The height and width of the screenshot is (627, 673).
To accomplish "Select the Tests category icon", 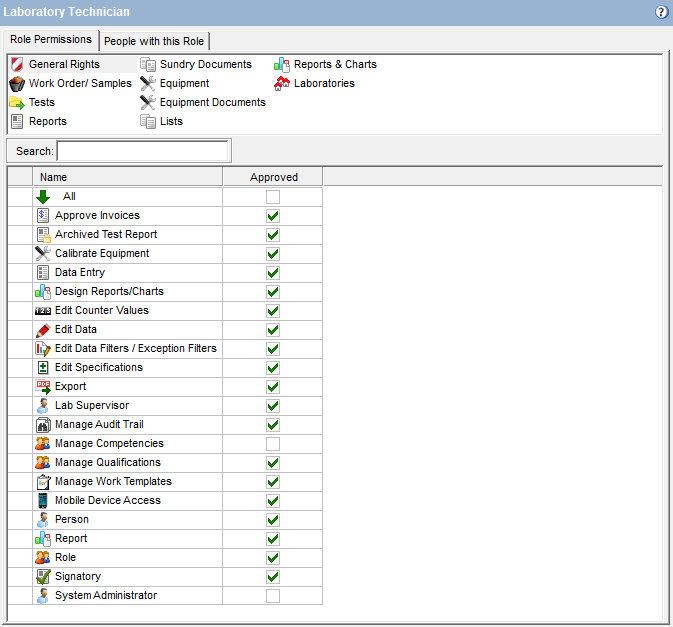I will pyautogui.click(x=17, y=102).
